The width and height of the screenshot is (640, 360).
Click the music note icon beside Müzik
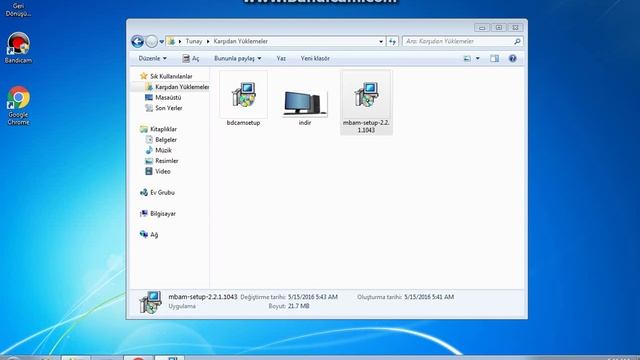(x=149, y=150)
